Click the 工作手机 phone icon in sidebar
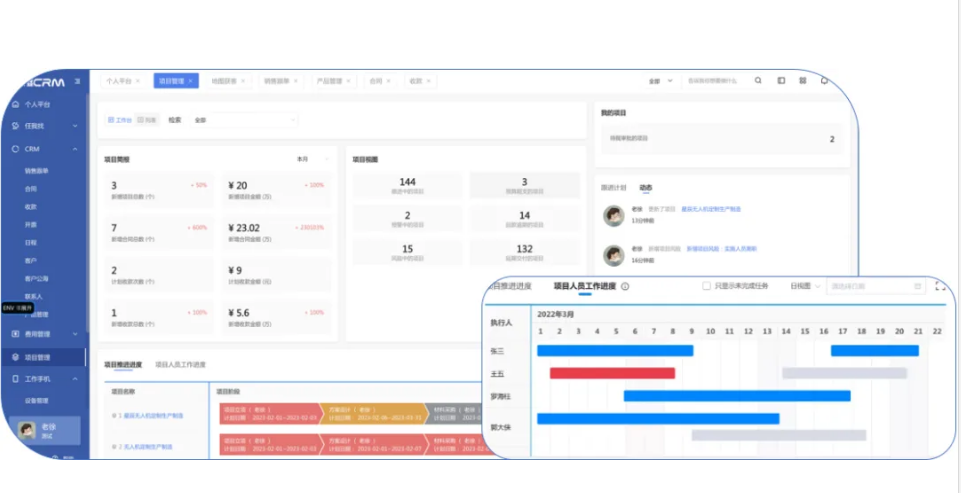The image size is (961, 493). 15,379
